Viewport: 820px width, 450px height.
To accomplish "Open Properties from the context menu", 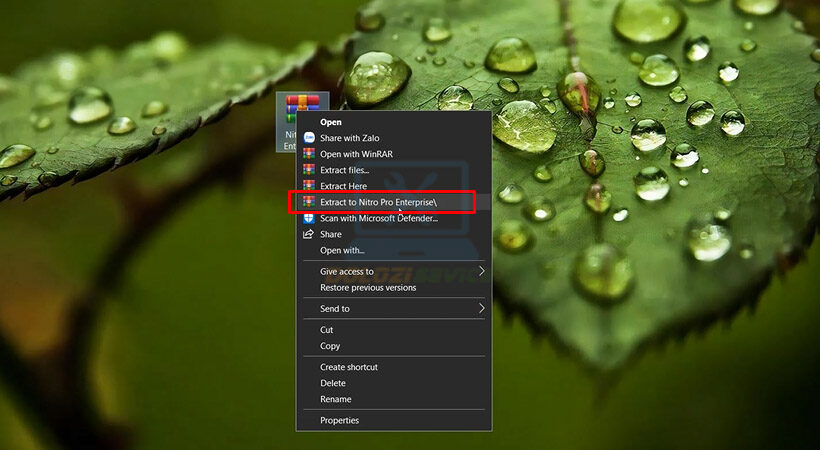I will tap(394, 420).
